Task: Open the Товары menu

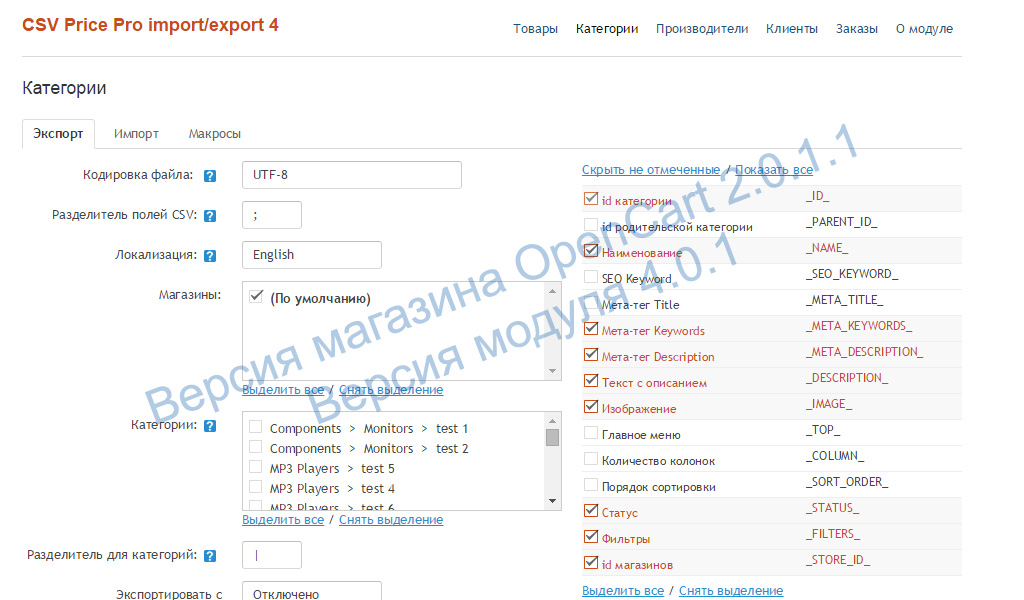Action: [x=536, y=29]
